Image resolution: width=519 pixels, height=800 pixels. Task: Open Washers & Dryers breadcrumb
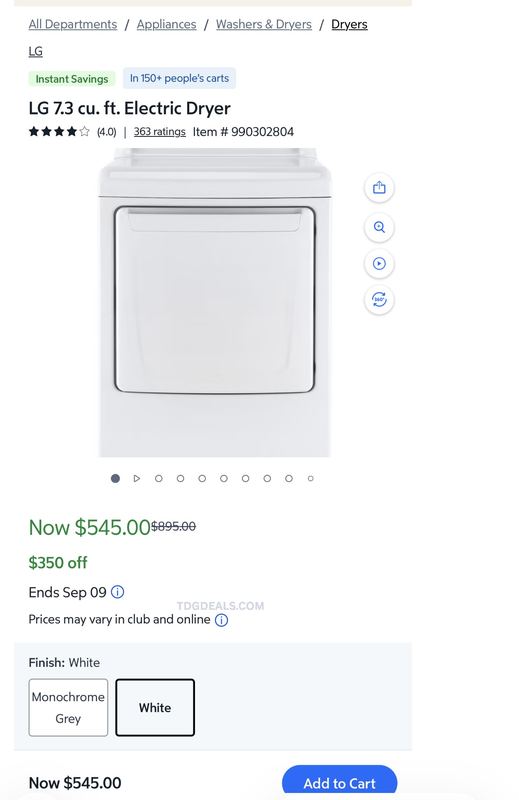[264, 24]
